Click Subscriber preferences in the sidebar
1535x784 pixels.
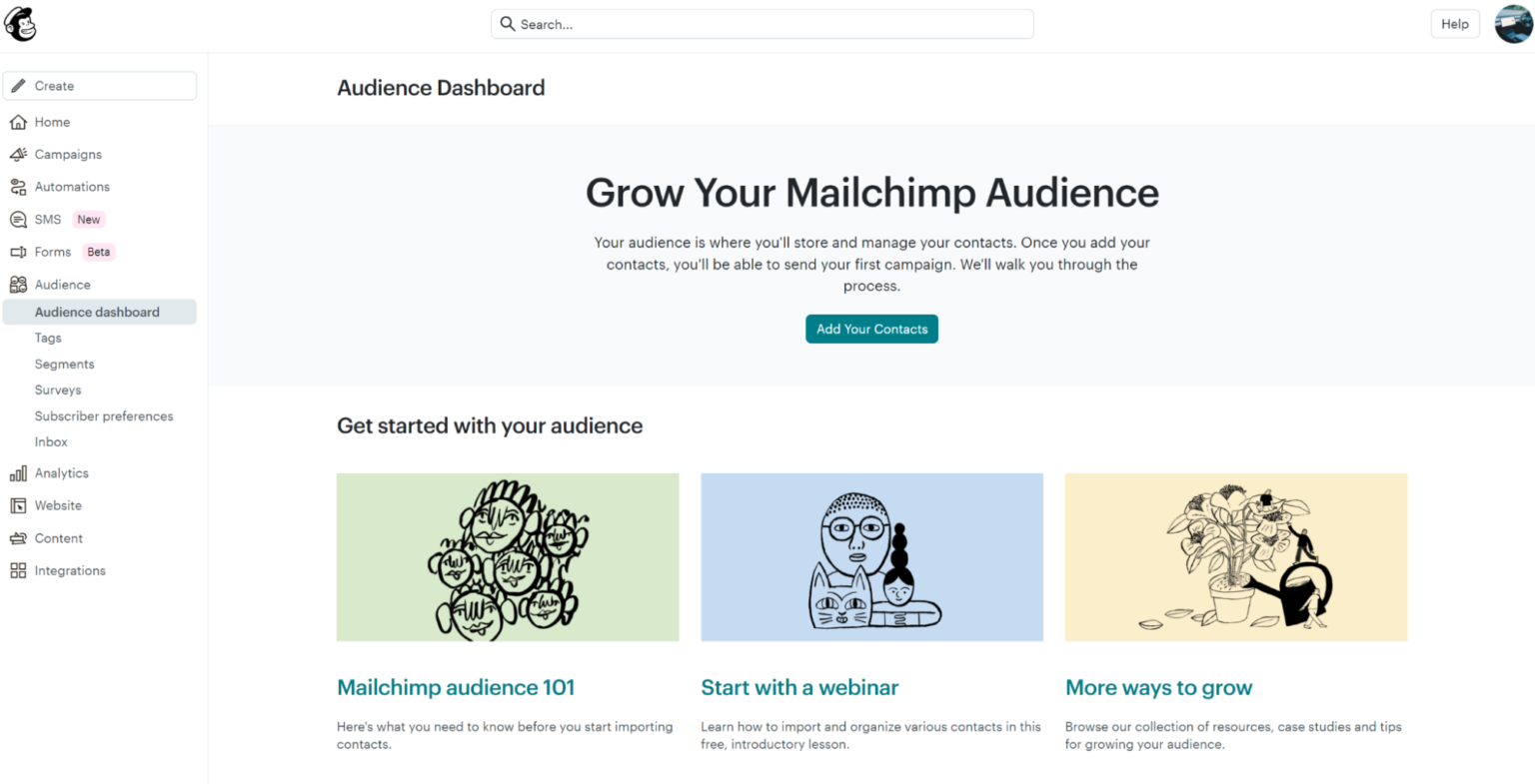(104, 415)
